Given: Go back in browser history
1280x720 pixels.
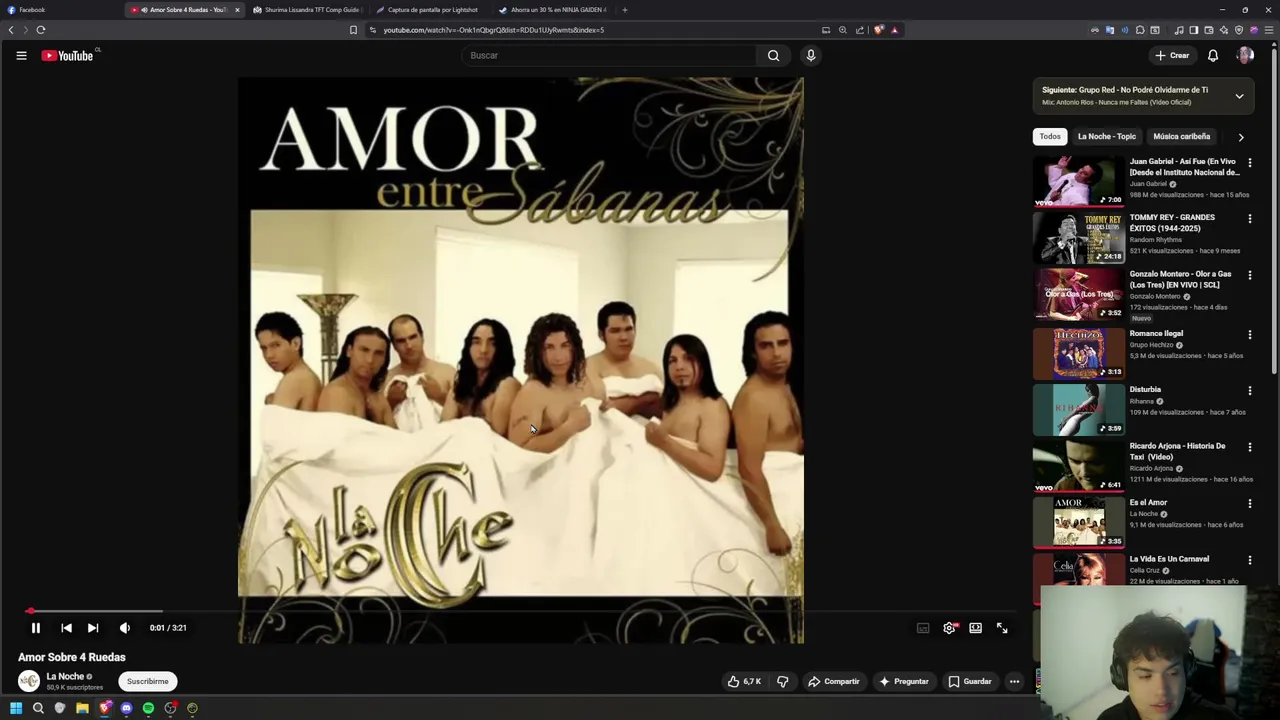Looking at the screenshot, I should click(x=11, y=30).
